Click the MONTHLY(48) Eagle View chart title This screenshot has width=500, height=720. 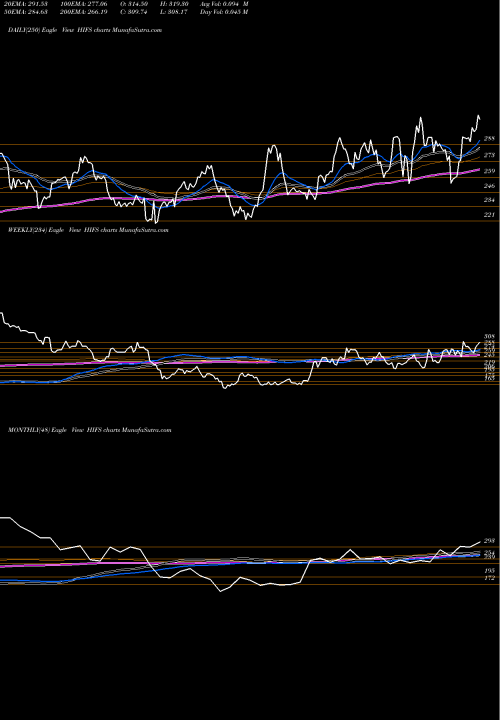tap(90, 430)
